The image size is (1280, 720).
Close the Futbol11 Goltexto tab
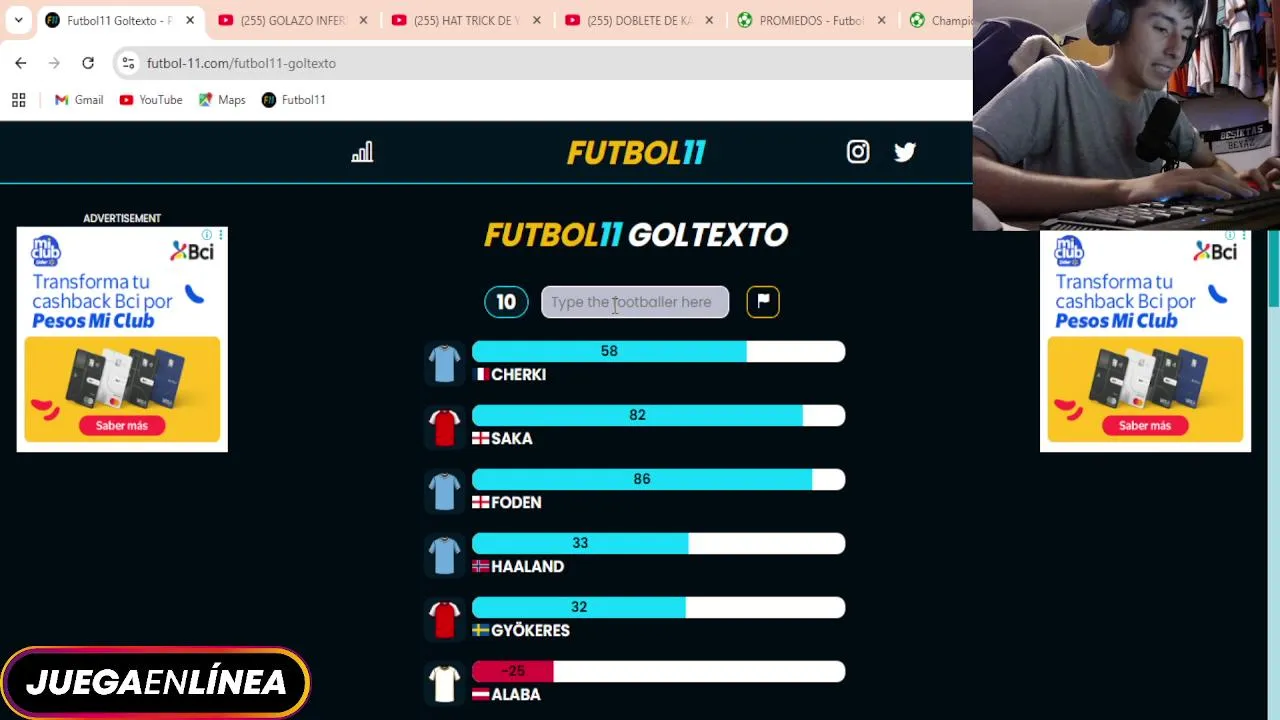[x=190, y=20]
